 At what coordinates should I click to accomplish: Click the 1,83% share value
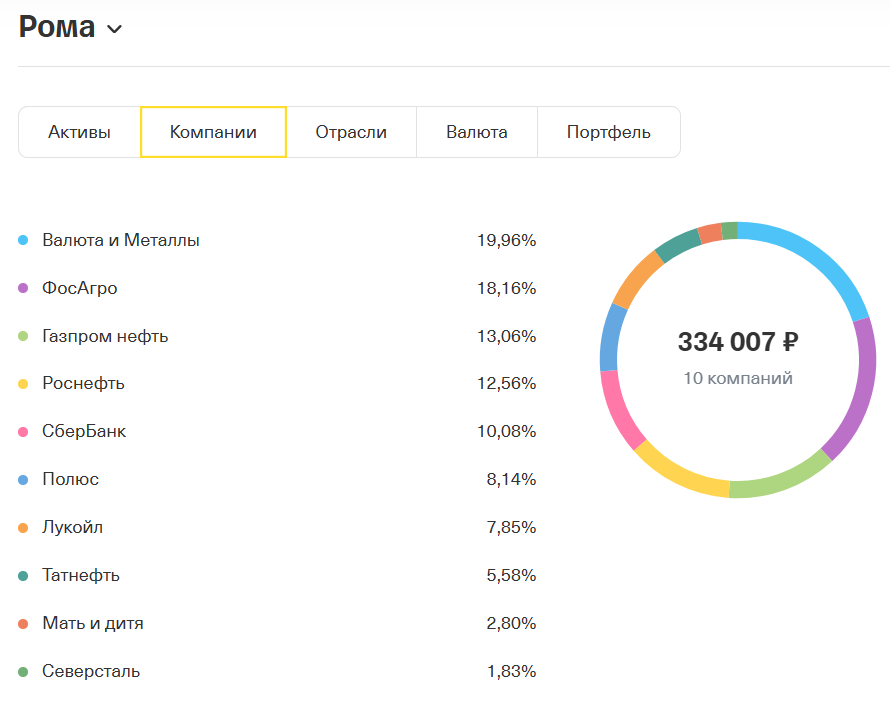[511, 671]
